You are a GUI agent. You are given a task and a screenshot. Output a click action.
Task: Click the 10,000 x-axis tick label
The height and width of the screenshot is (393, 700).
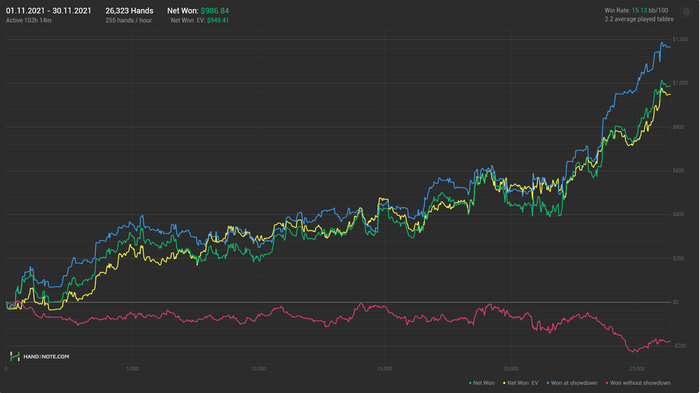click(258, 369)
